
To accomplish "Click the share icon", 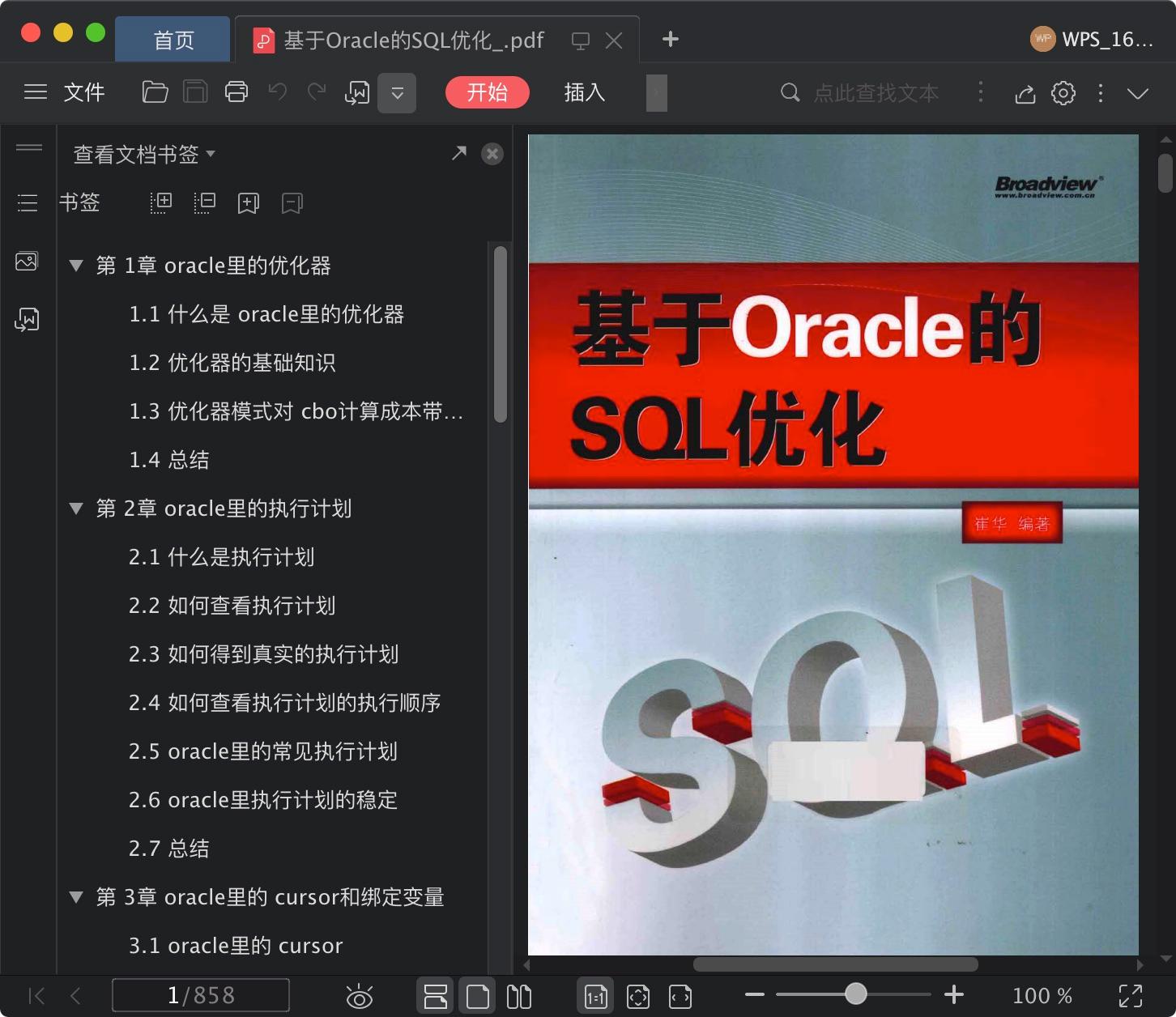I will pos(1025,93).
